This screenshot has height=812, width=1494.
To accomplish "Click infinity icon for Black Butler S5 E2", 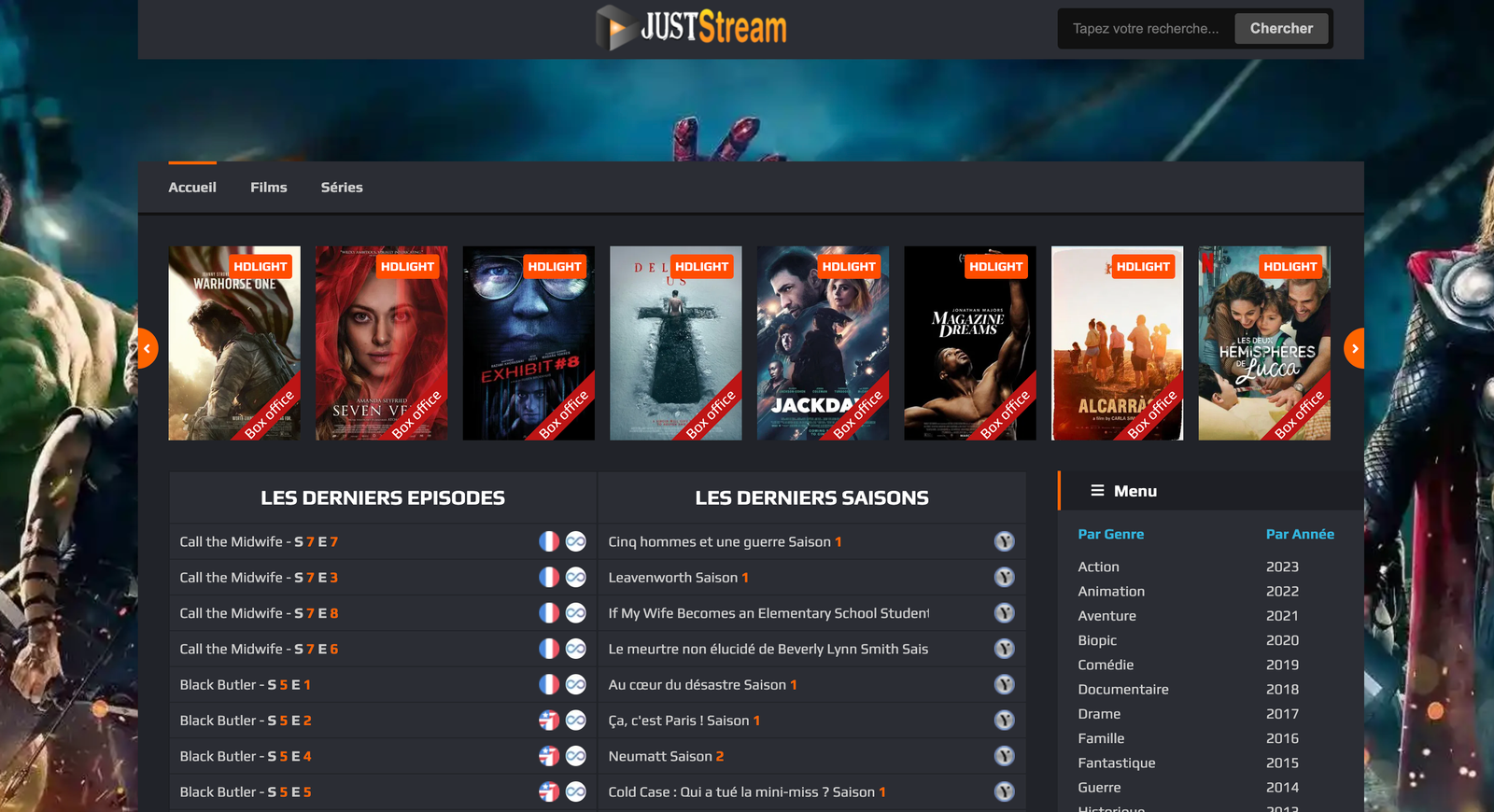I will pyautogui.click(x=576, y=721).
